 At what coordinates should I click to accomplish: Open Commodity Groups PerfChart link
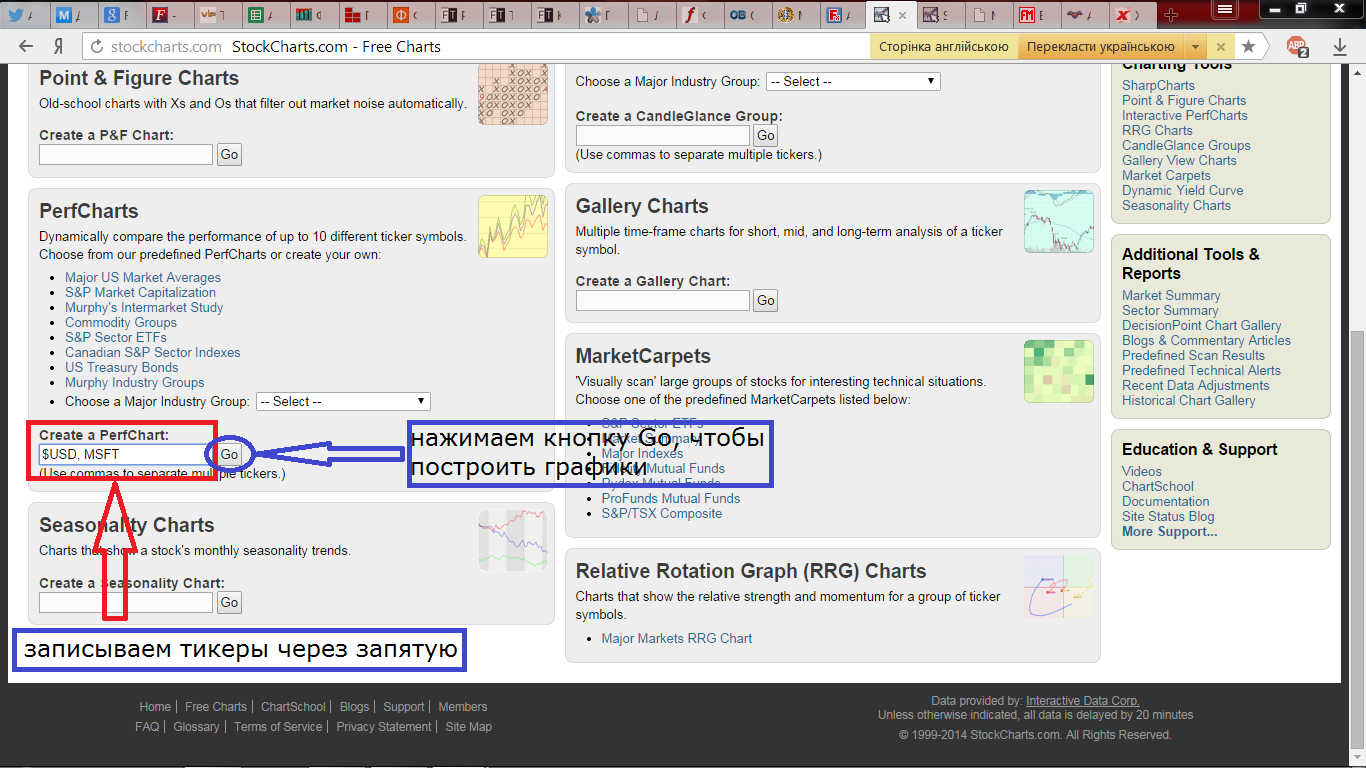tap(121, 322)
